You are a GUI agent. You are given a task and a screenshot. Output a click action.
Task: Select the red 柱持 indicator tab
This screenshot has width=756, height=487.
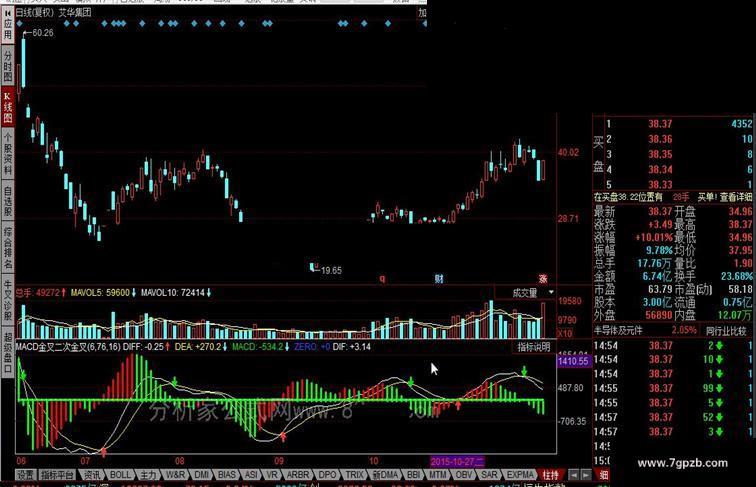point(550,475)
